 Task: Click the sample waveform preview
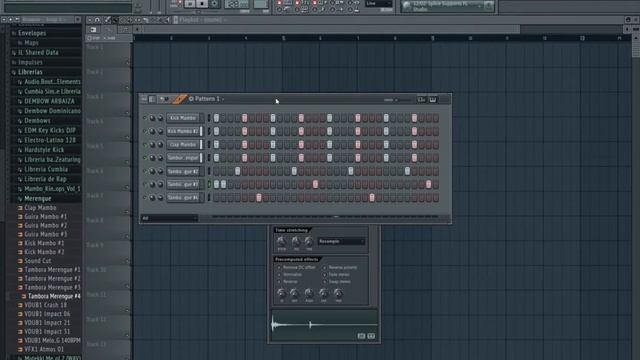(x=324, y=324)
